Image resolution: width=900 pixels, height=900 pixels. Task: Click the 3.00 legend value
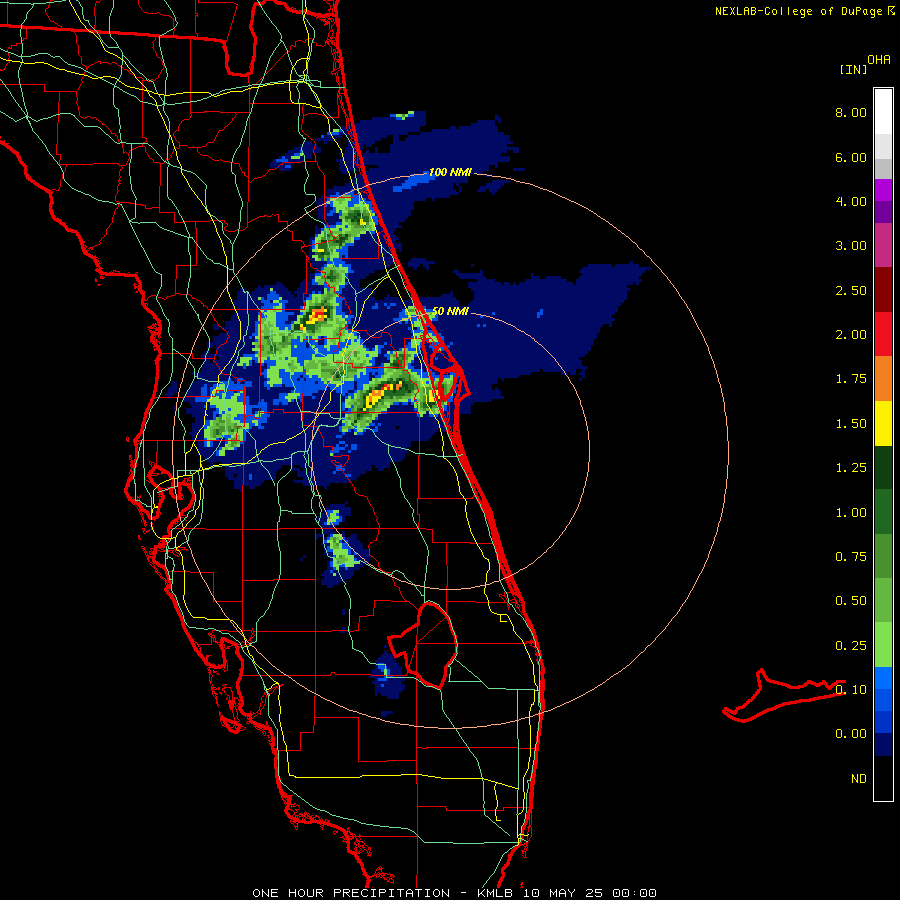(851, 246)
